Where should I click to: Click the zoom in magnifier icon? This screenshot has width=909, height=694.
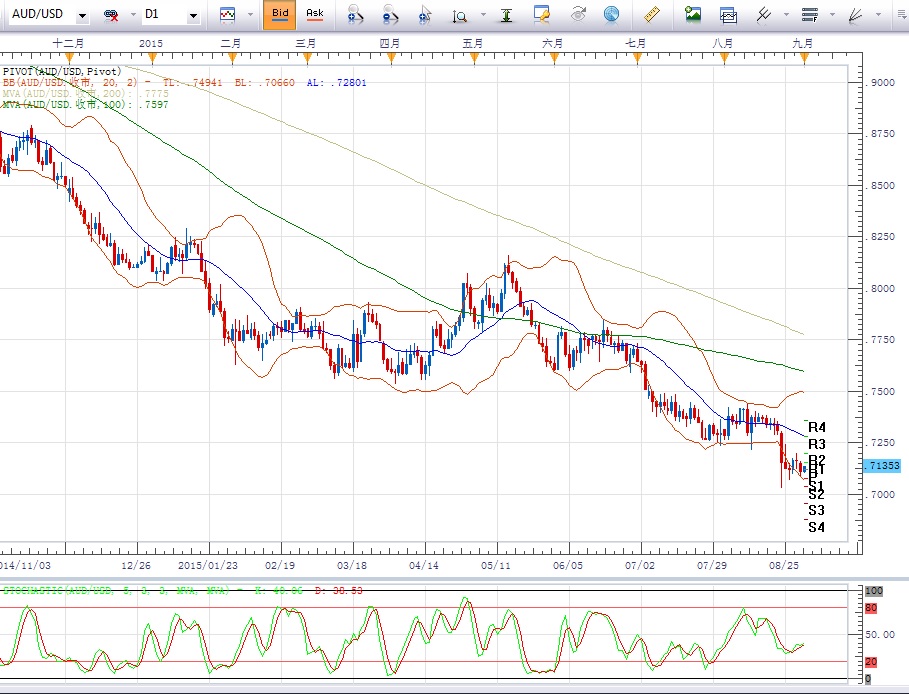click(354, 15)
